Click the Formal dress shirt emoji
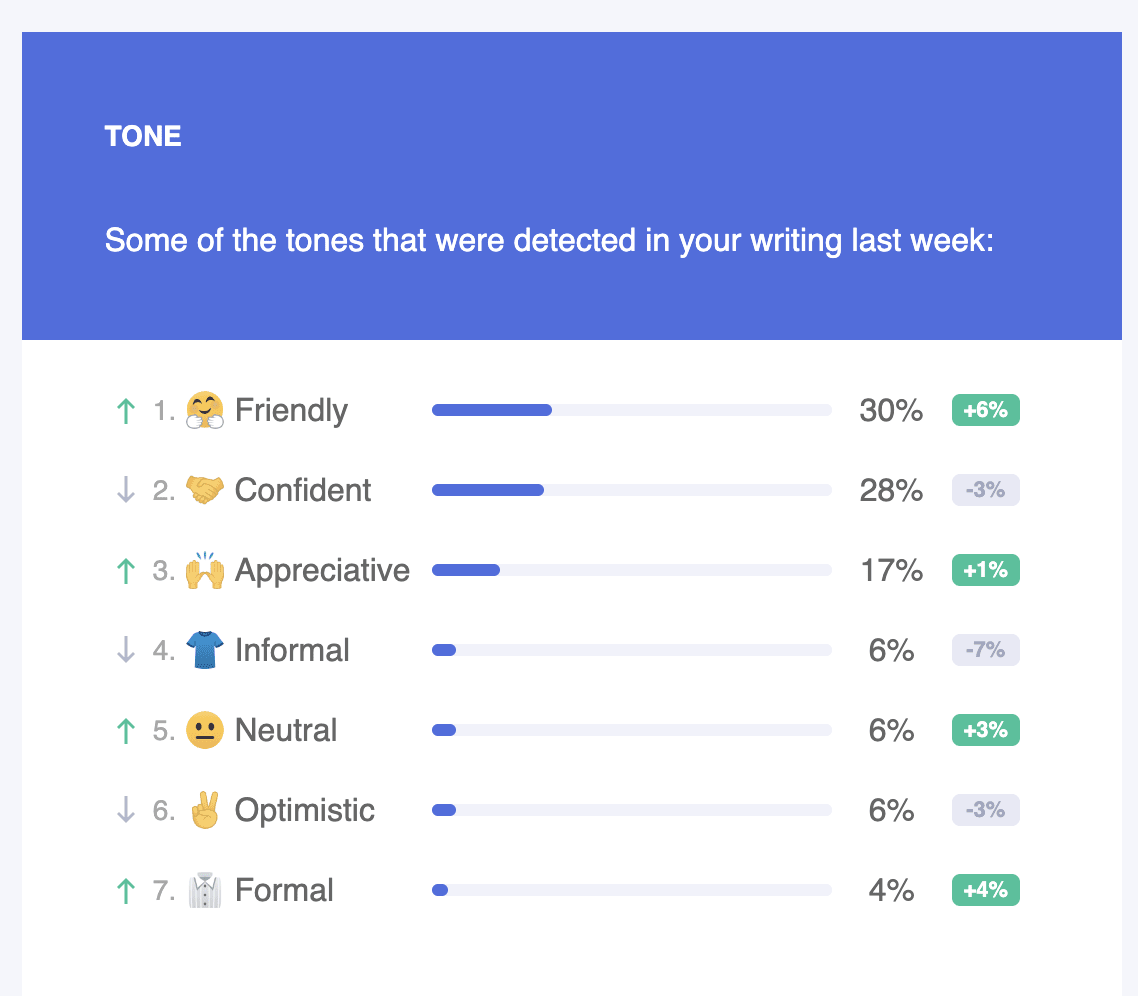 [x=205, y=890]
